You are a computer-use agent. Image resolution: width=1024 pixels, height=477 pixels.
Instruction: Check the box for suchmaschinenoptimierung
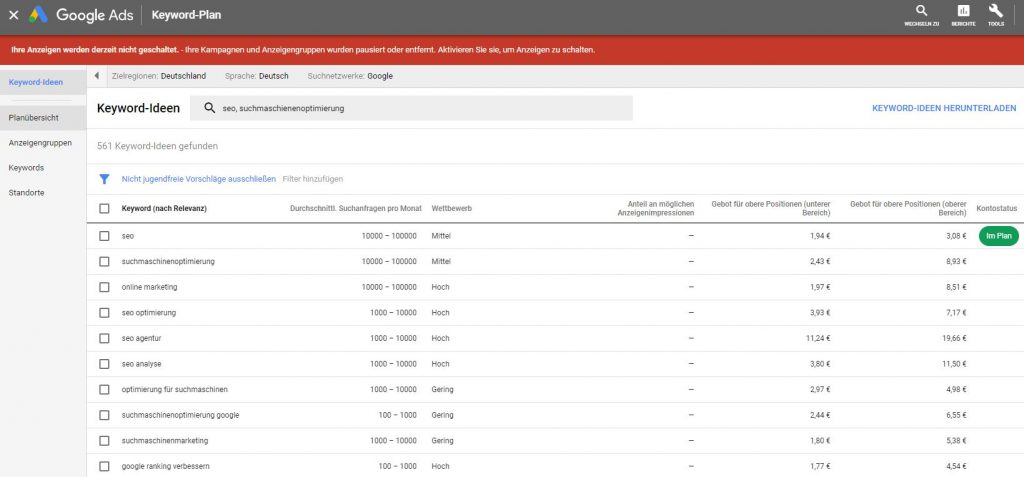pos(104,261)
